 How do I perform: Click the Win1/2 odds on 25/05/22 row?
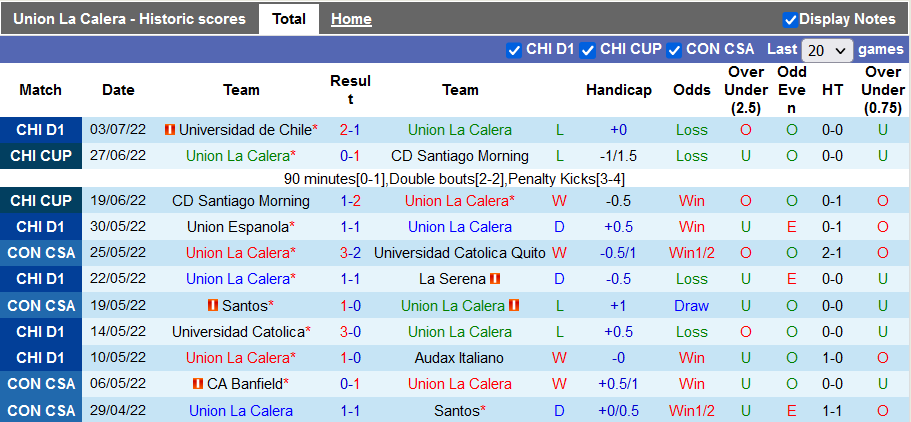click(691, 253)
